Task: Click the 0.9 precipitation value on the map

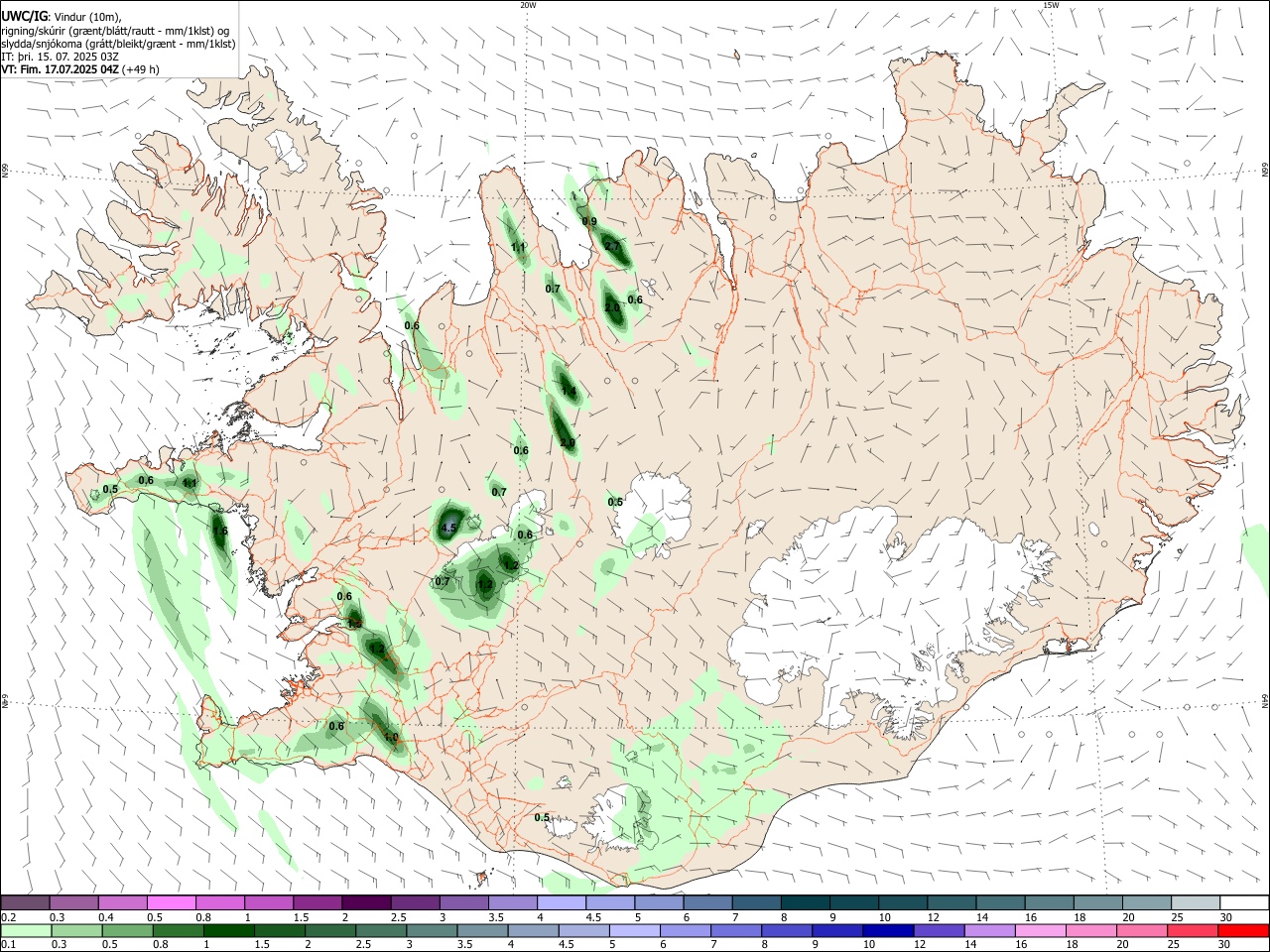Action: [x=589, y=221]
